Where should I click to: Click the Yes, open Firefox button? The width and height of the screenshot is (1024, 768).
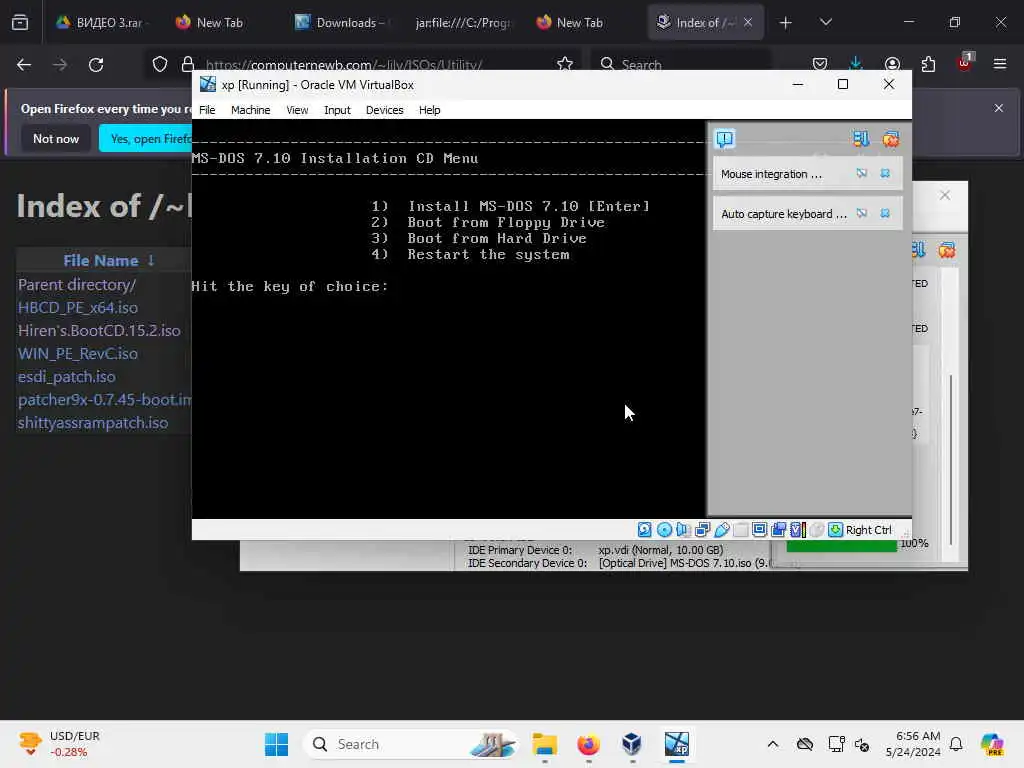[x=146, y=138]
